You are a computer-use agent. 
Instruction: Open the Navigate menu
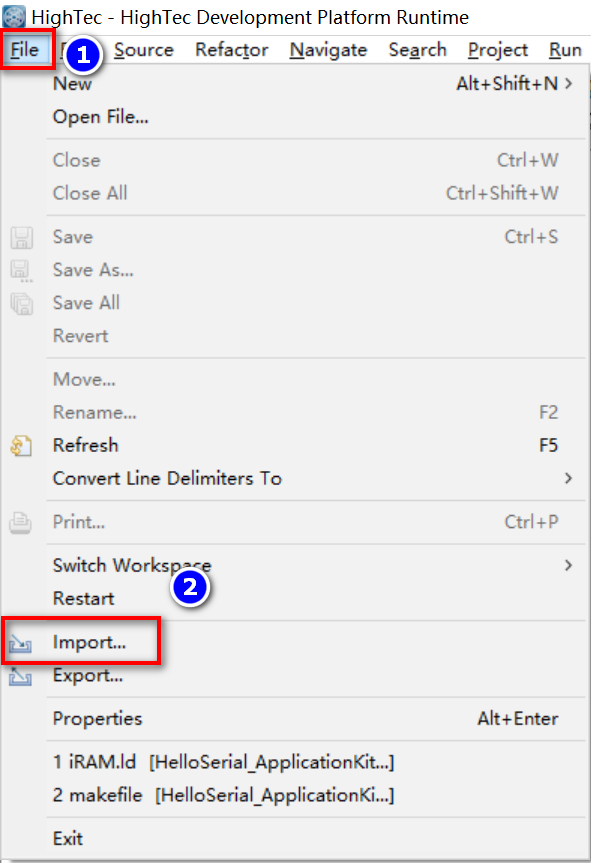[329, 50]
